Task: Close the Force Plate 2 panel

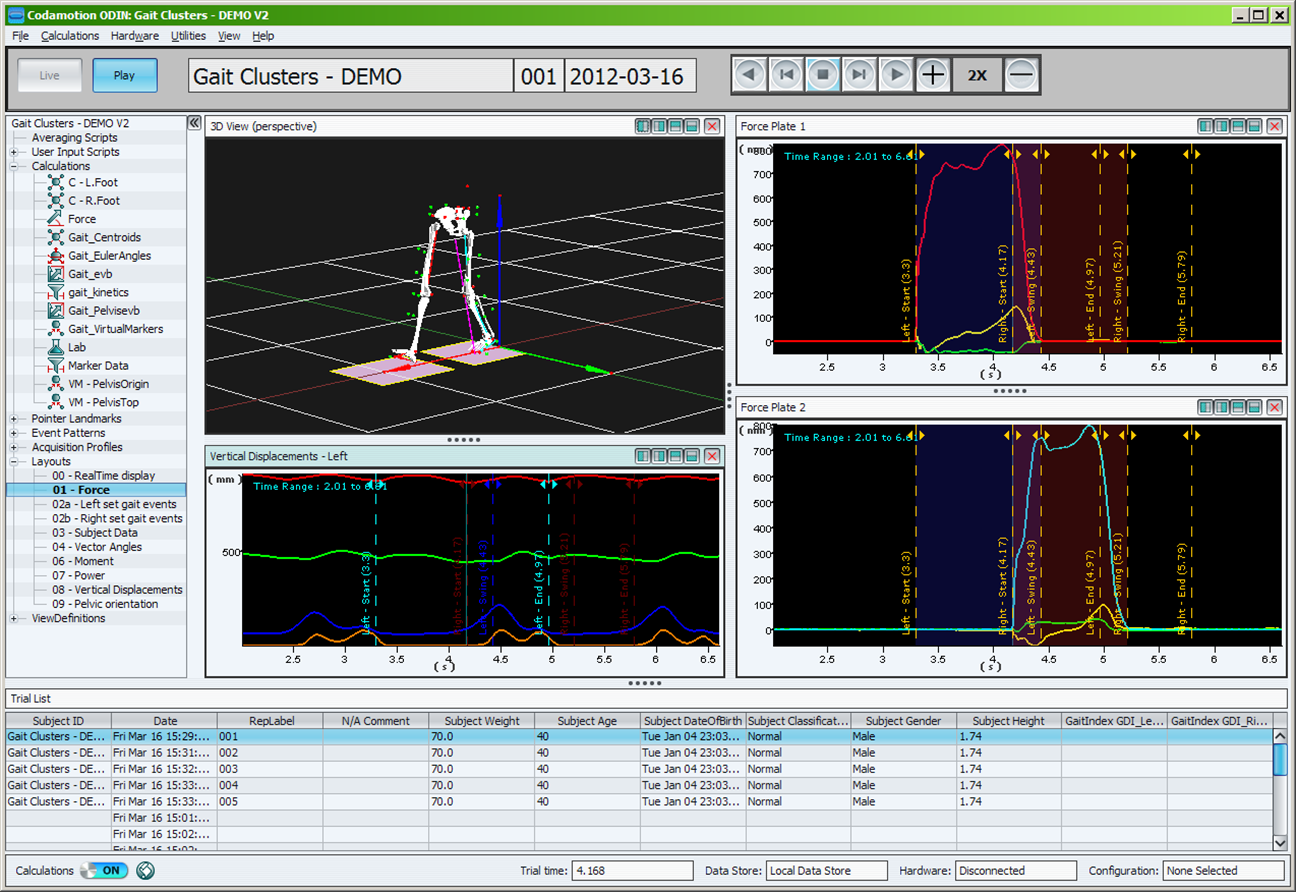Action: (1274, 407)
